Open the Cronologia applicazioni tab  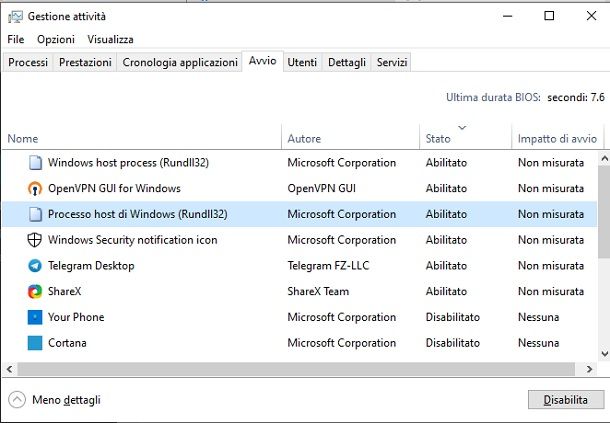(x=180, y=62)
